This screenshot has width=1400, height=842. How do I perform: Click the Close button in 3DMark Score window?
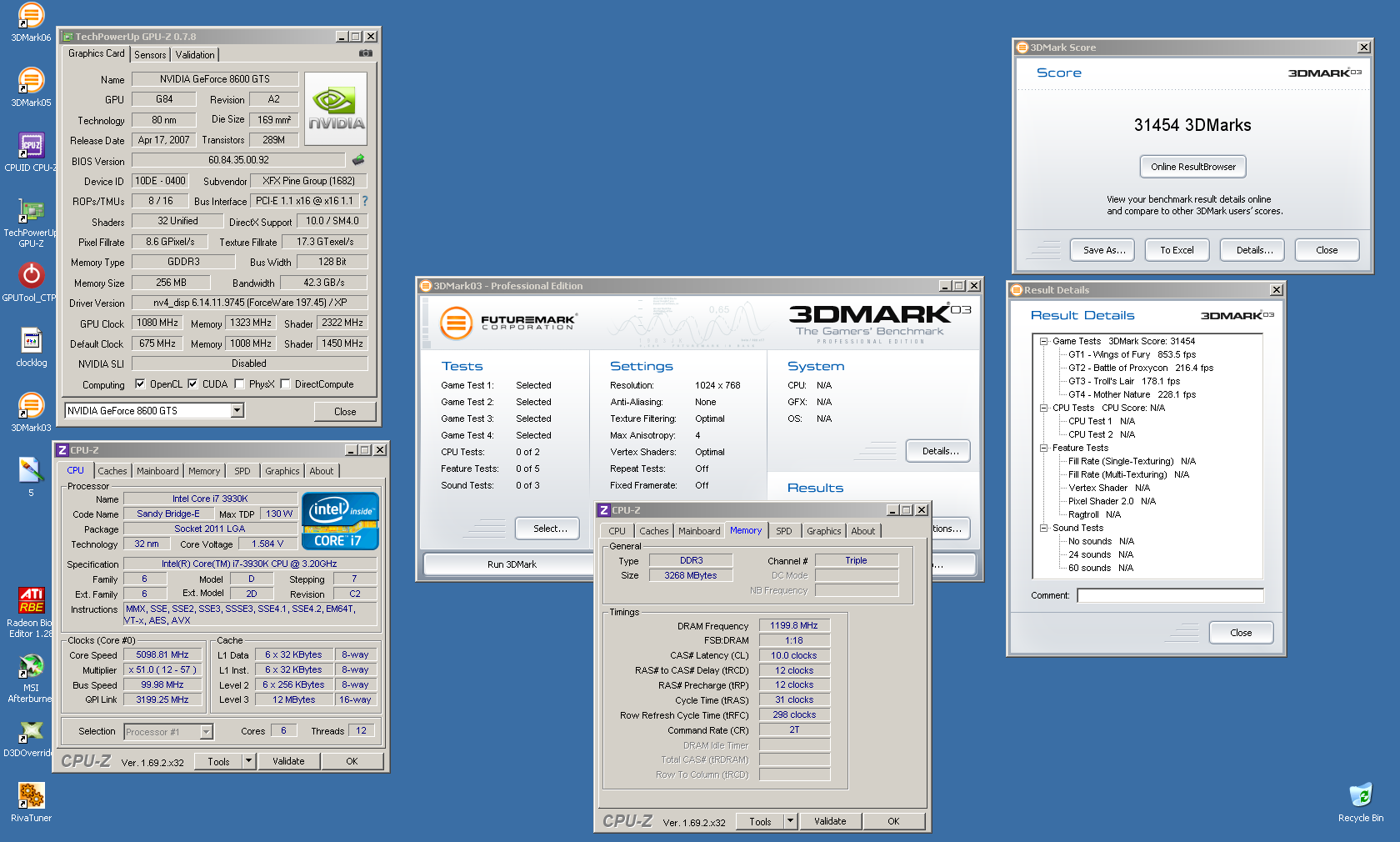1327,250
